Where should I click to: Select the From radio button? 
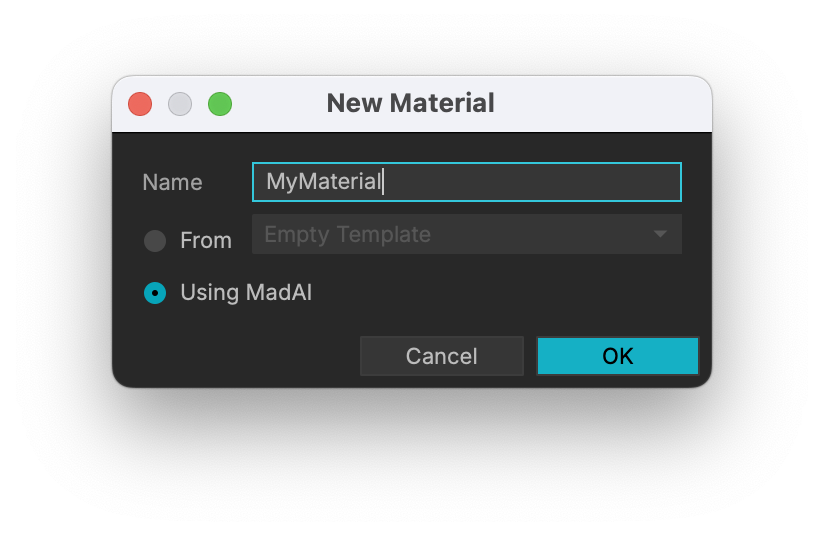155,241
